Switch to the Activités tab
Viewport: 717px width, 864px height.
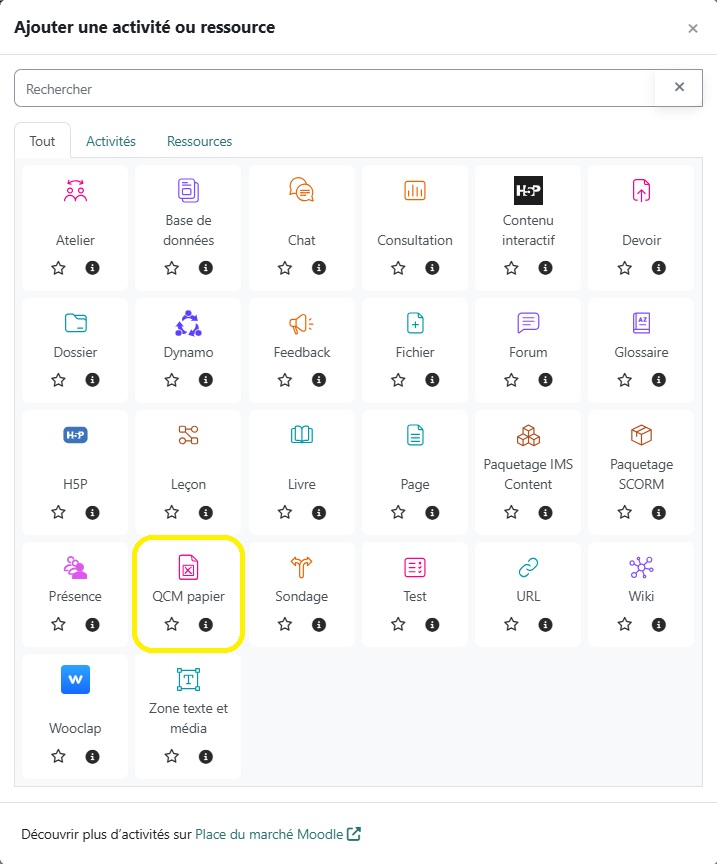[111, 141]
